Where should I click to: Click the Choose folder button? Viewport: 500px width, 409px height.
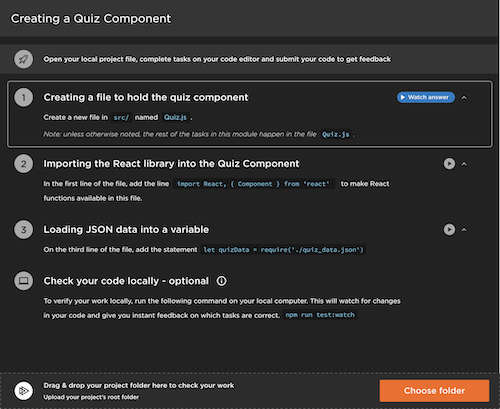point(434,391)
